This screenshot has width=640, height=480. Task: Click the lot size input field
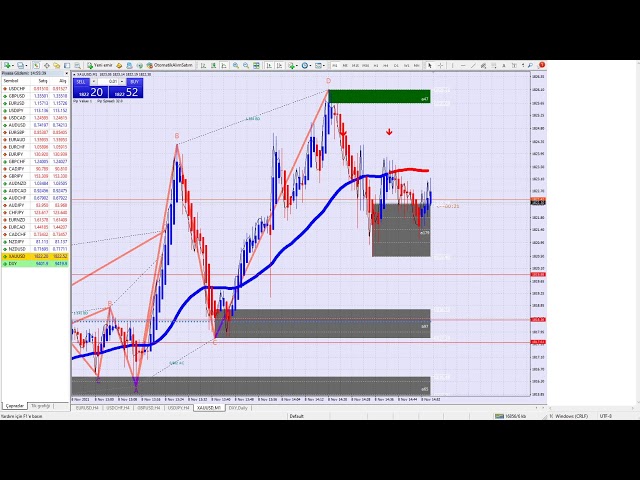113,81
